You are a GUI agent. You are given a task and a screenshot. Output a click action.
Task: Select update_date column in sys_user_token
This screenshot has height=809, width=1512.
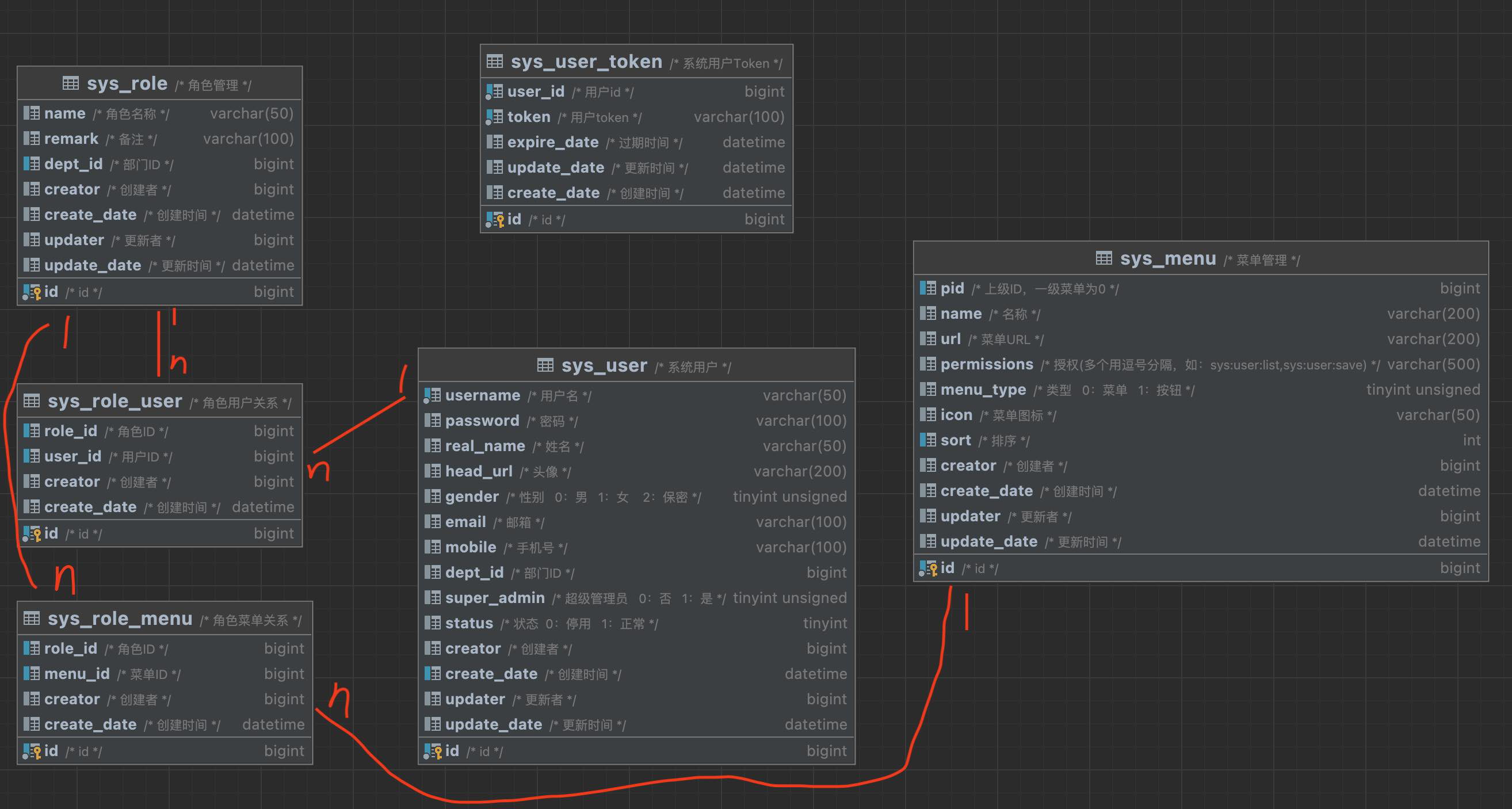[x=636, y=167]
